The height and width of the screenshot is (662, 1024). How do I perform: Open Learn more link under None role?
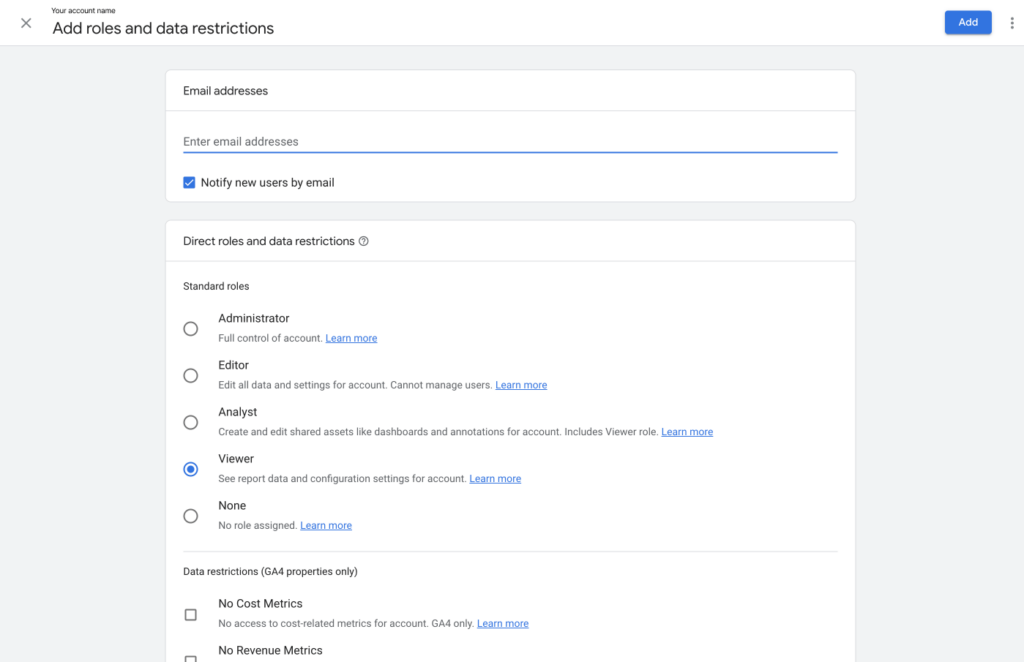tap(326, 526)
